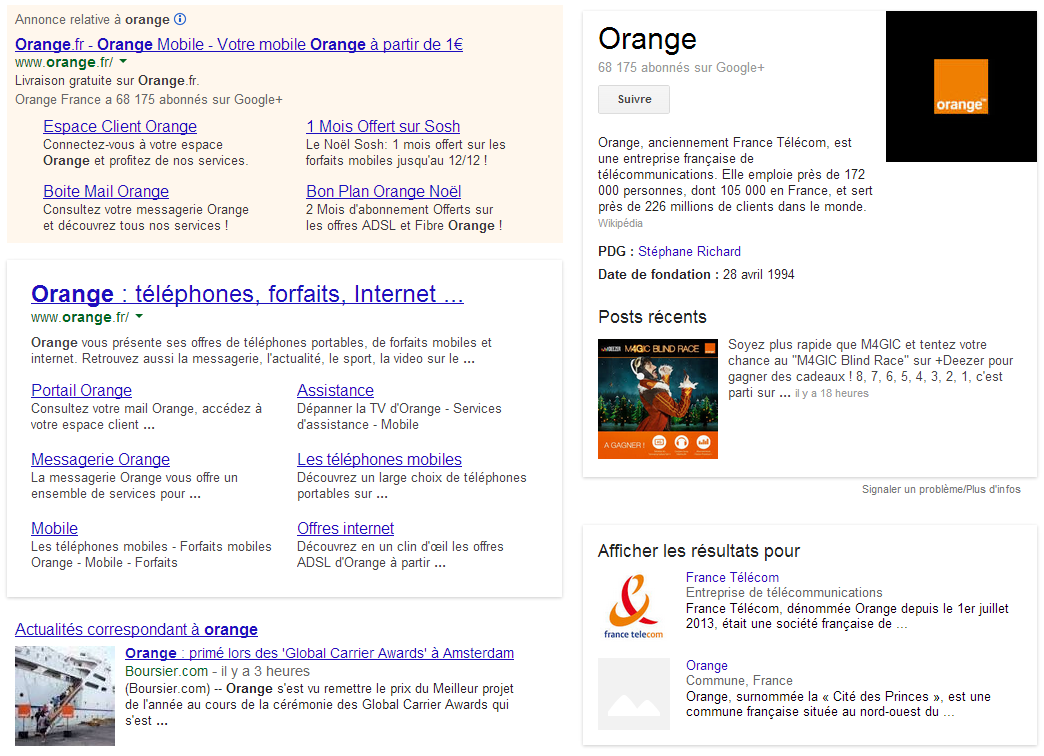This screenshot has width=1044, height=756.
Task: Click the Orange knowledge panel title
Action: [x=647, y=39]
